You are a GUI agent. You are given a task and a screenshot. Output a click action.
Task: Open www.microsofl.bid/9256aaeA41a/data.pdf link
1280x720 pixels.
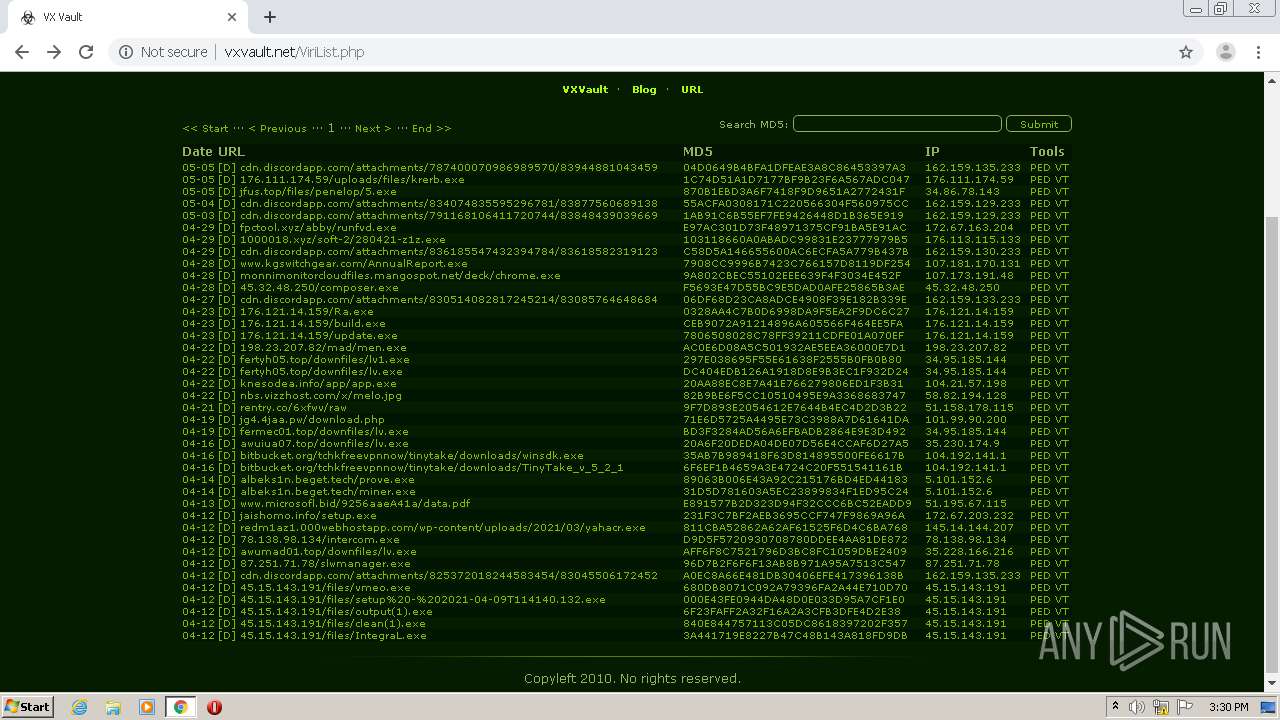coord(355,503)
